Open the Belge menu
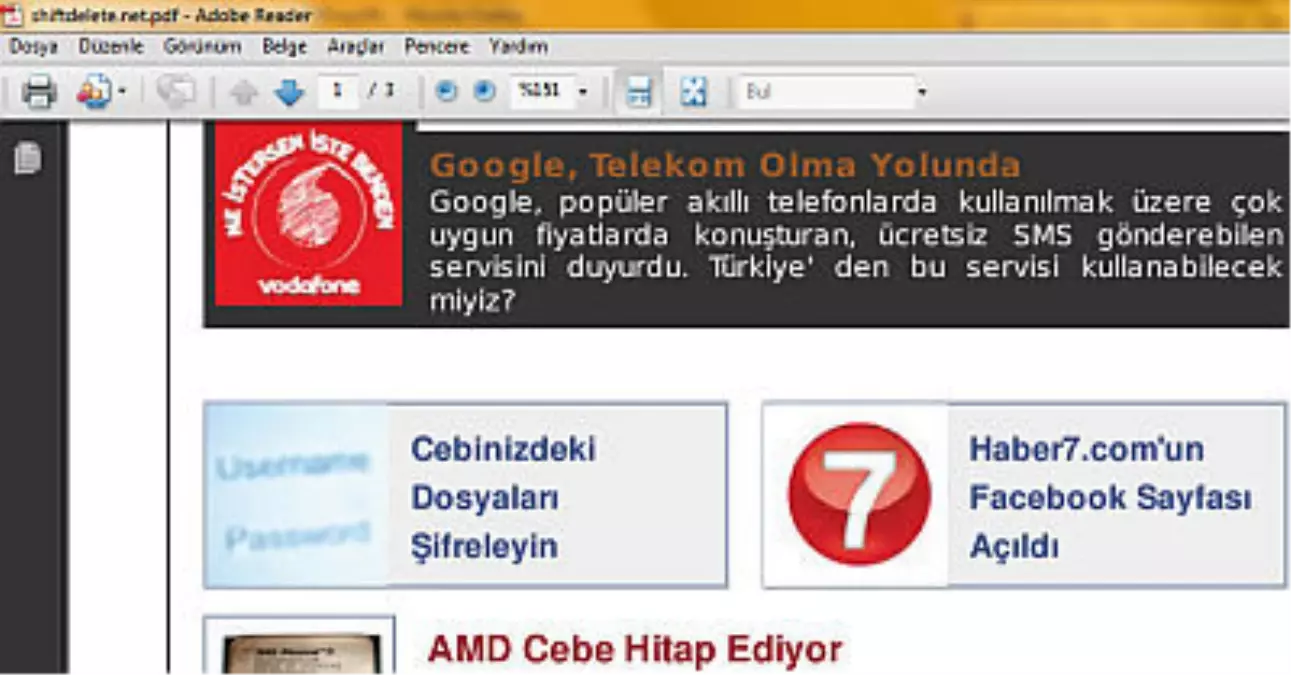The height and width of the screenshot is (675, 1291). (285, 47)
